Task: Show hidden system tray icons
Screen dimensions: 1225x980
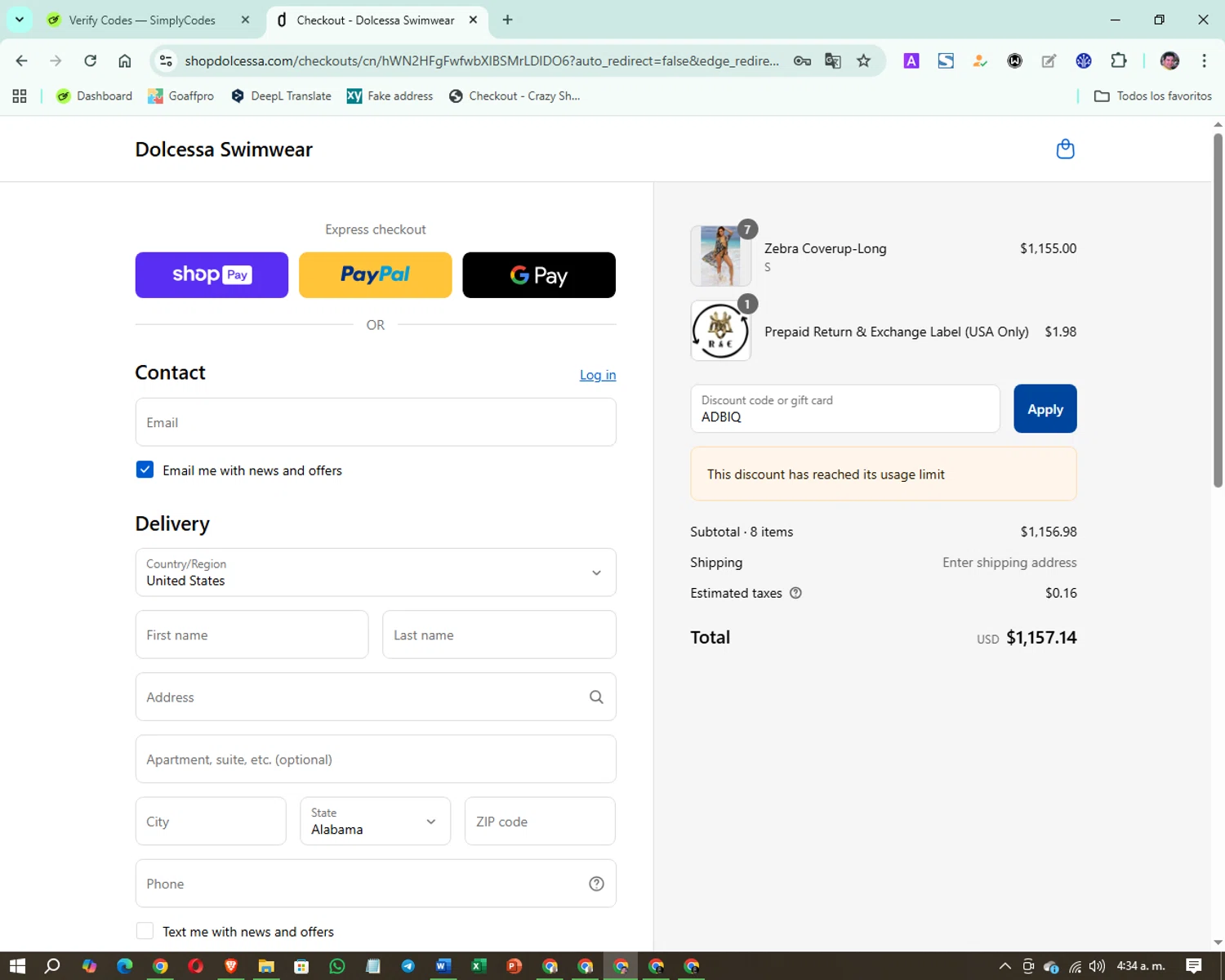Action: 1005,966
